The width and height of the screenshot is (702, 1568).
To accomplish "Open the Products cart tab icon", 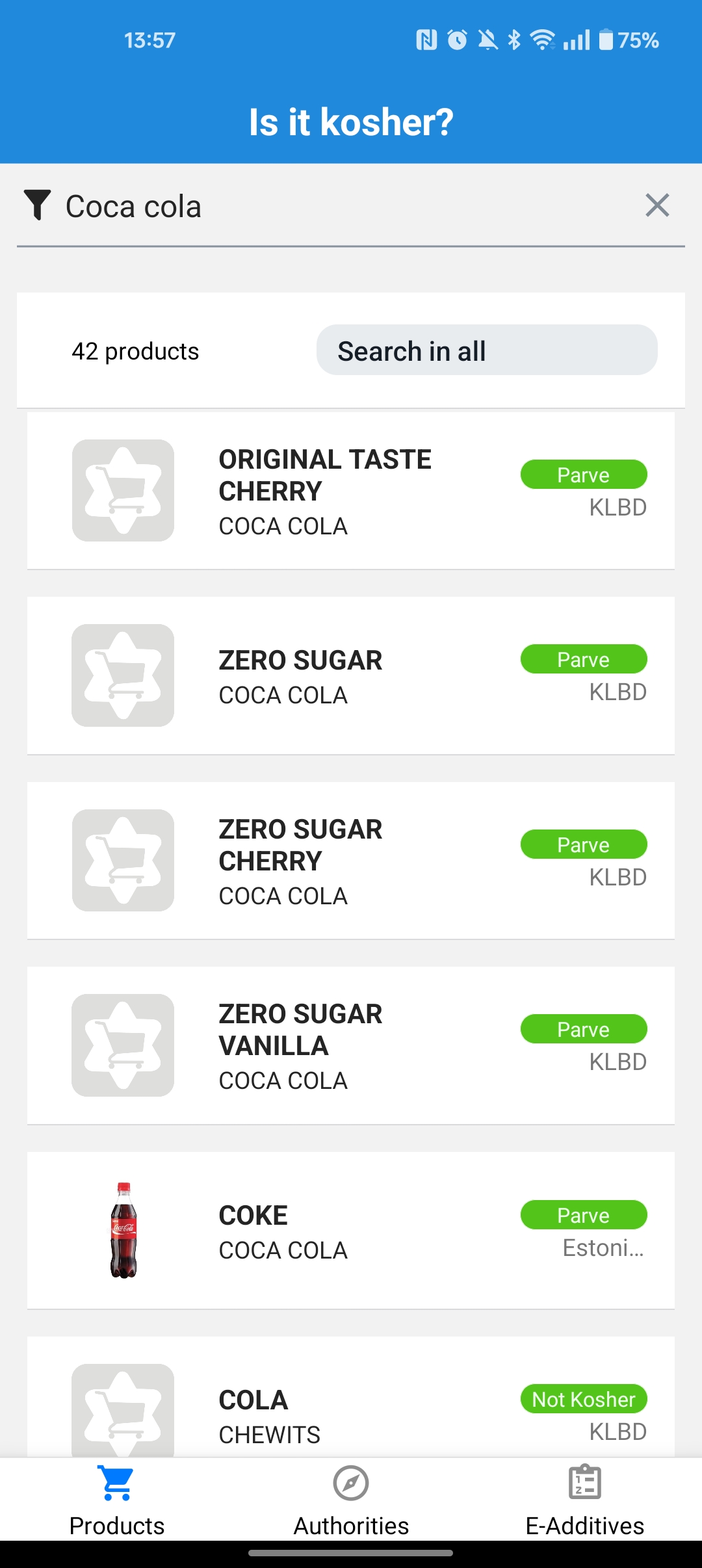I will point(117,1483).
